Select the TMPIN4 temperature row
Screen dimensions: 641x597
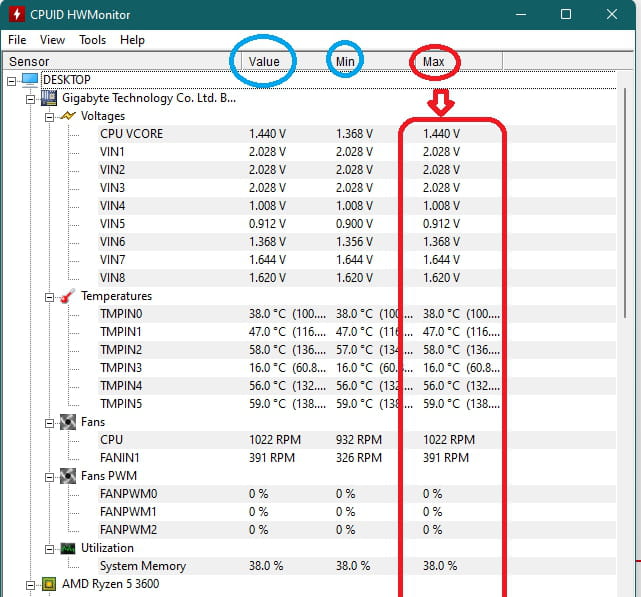[x=356, y=386]
